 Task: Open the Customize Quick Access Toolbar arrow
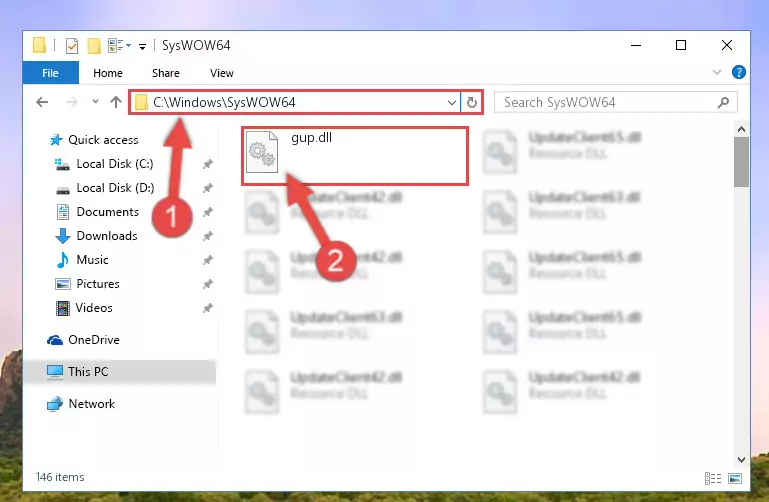142,47
